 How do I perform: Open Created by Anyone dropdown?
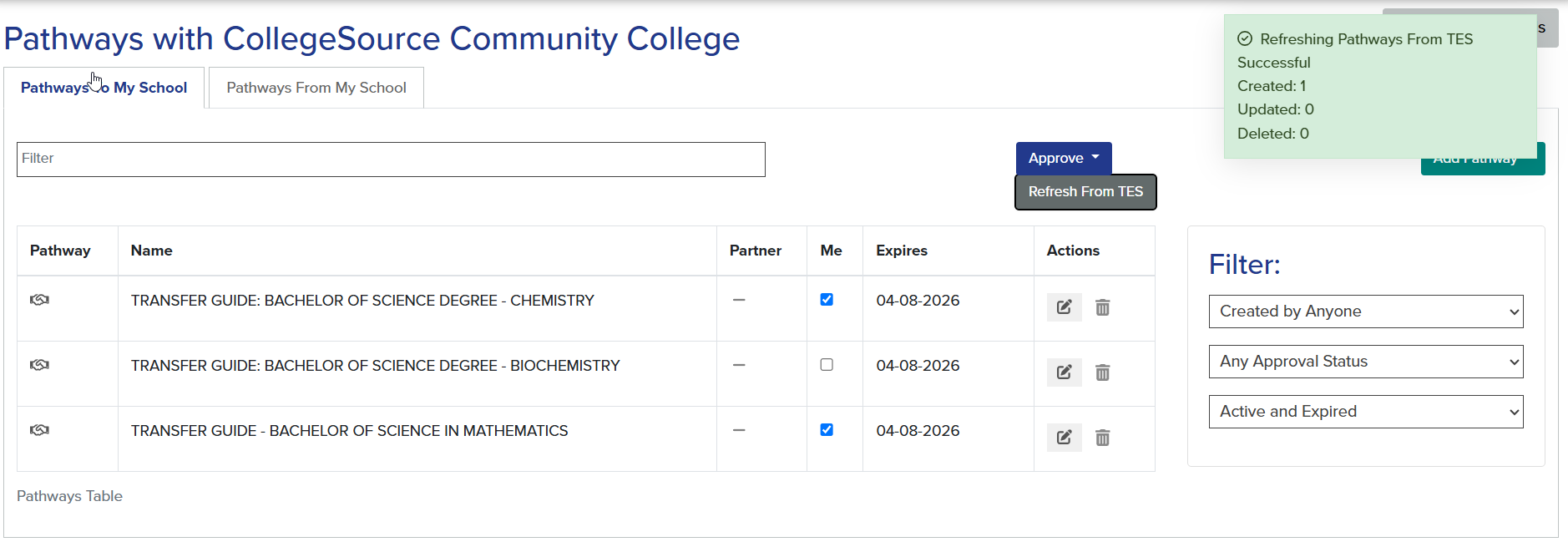click(1366, 312)
